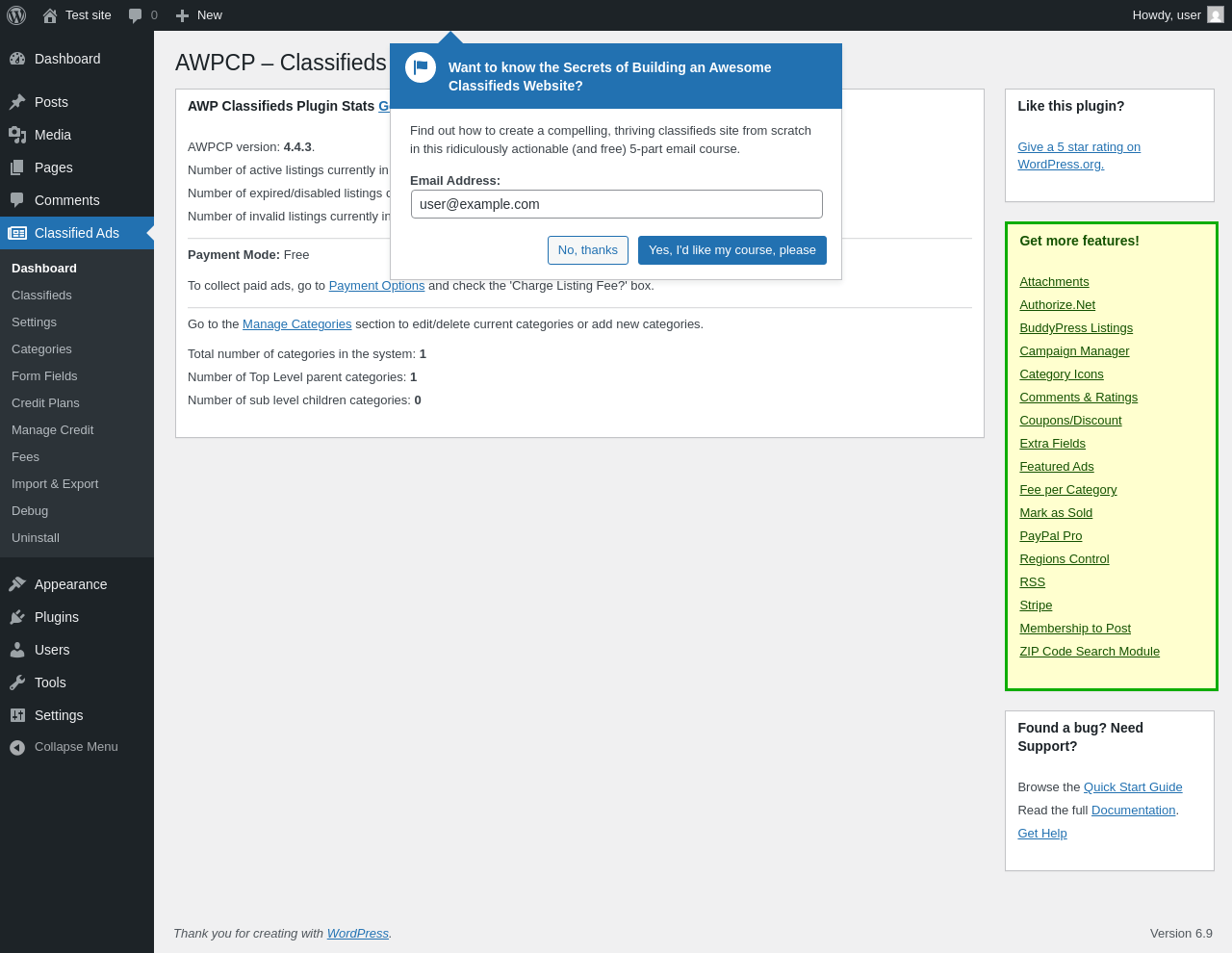Open BuddyPress Listings link
This screenshot has width=1232, height=953.
1076,328
